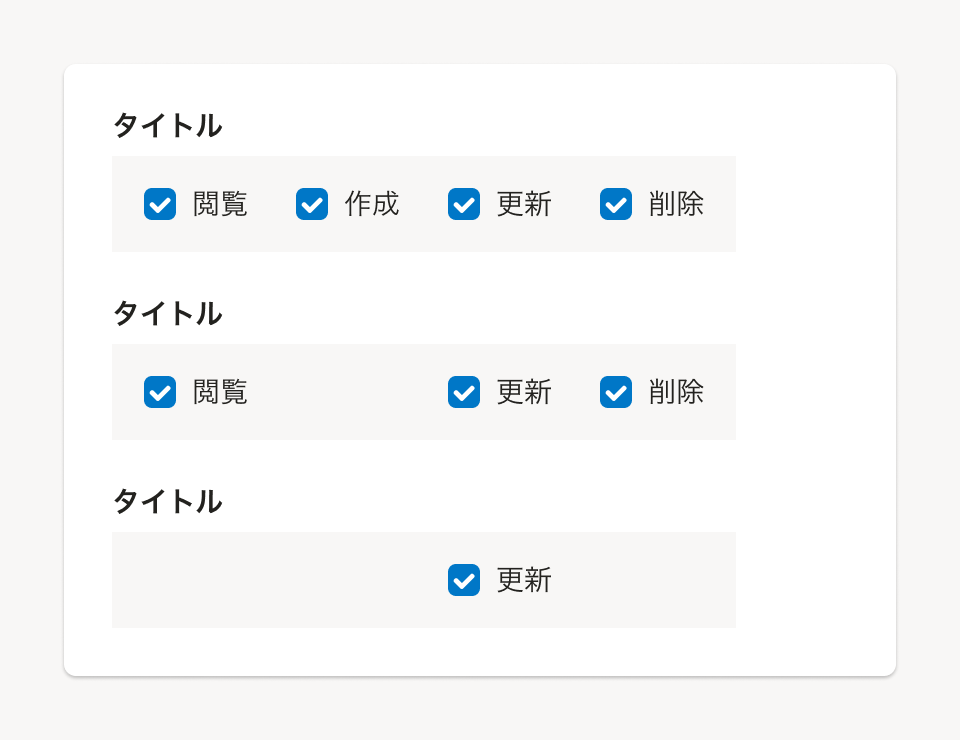Click the 更新 label in the second group
The width and height of the screenshot is (960, 740).
click(524, 392)
